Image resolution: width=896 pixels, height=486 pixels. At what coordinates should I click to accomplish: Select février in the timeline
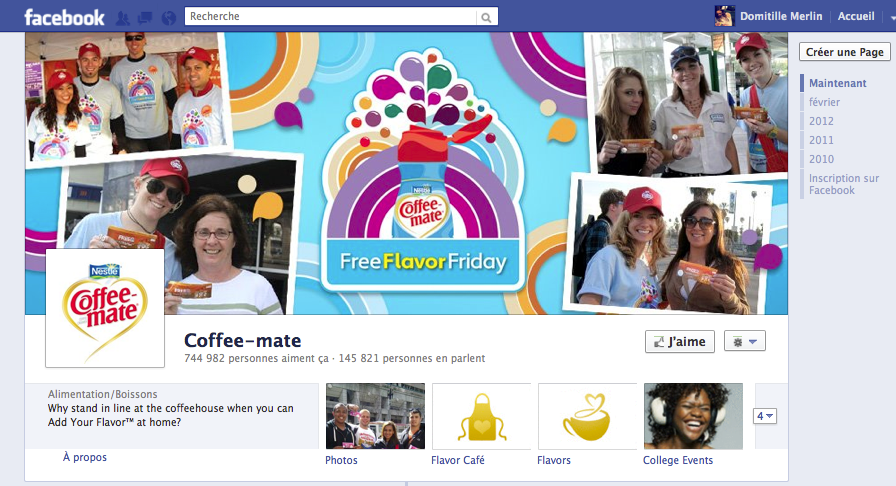pyautogui.click(x=824, y=102)
